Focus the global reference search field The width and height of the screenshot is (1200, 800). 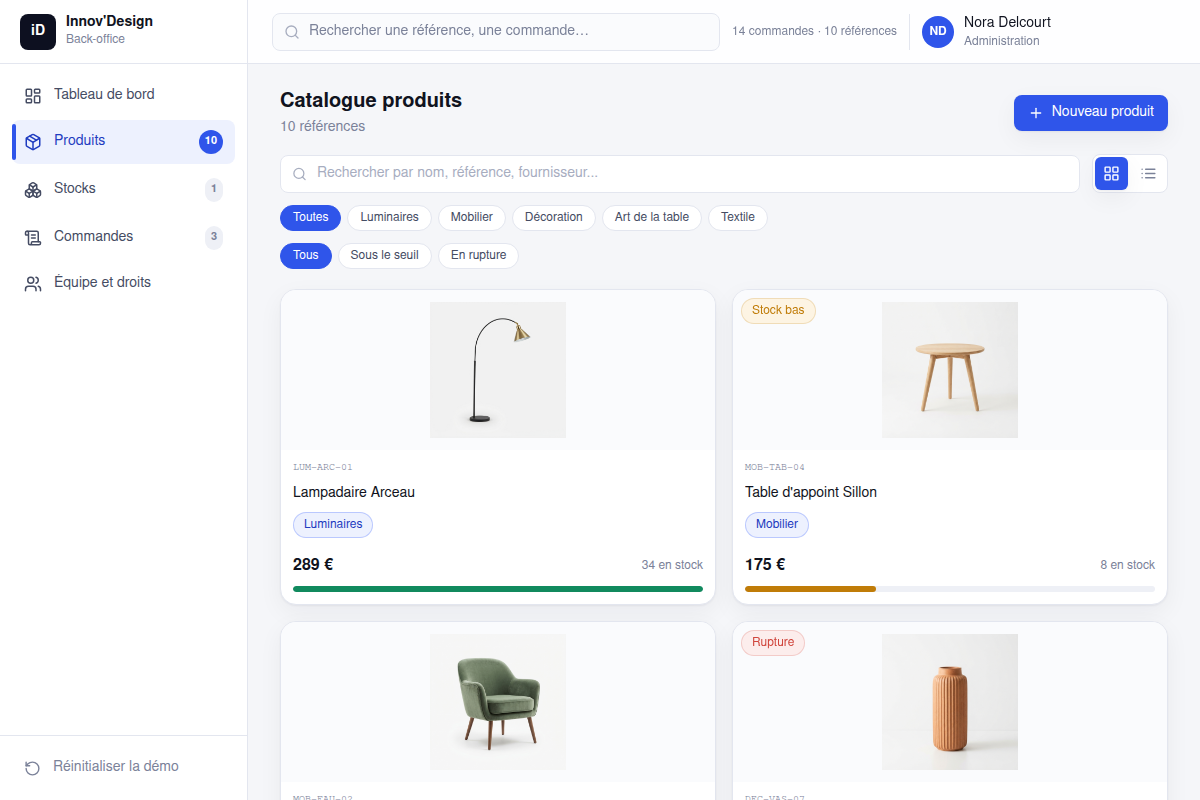point(496,31)
